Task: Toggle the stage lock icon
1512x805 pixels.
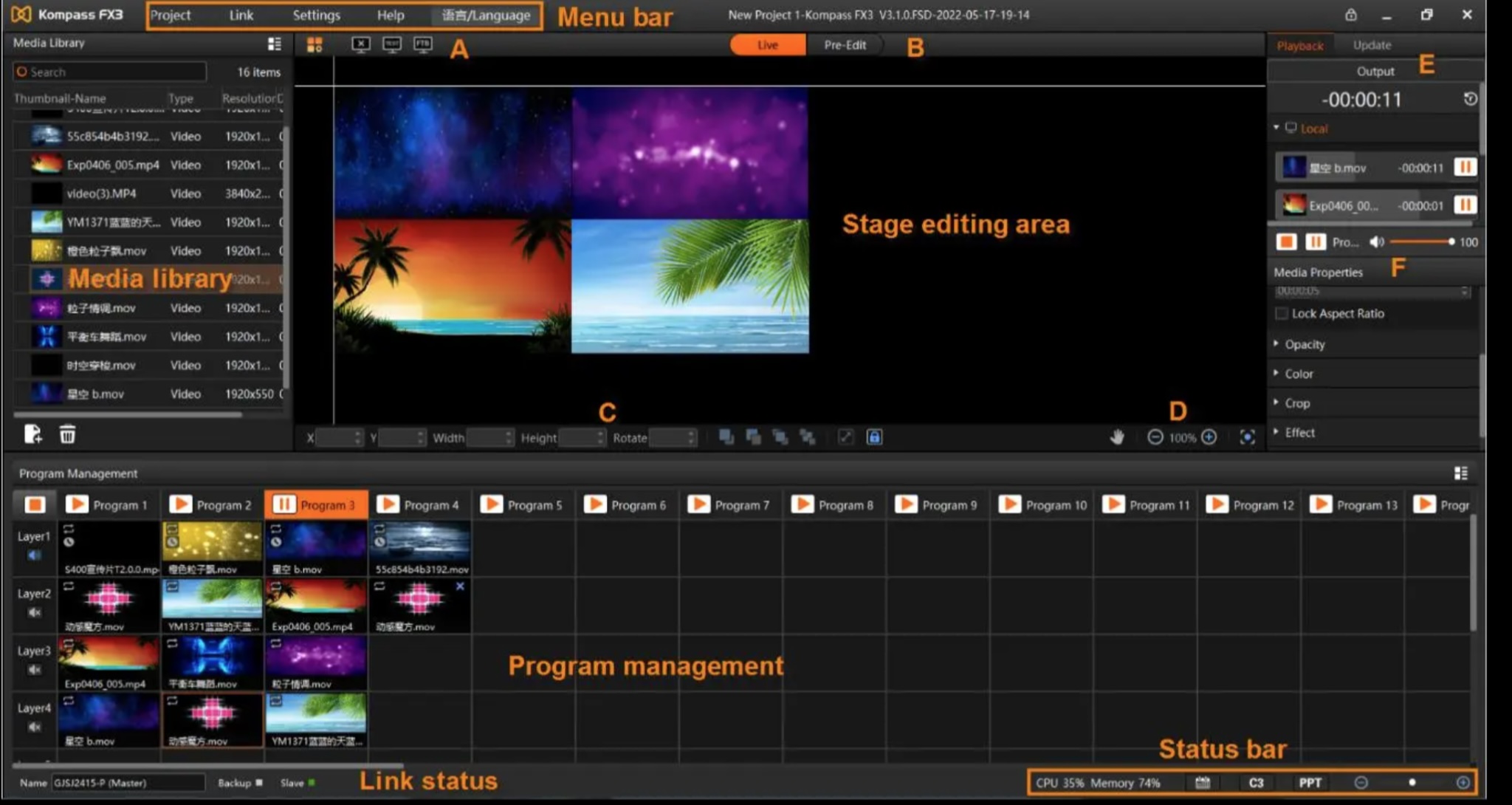Action: [874, 437]
